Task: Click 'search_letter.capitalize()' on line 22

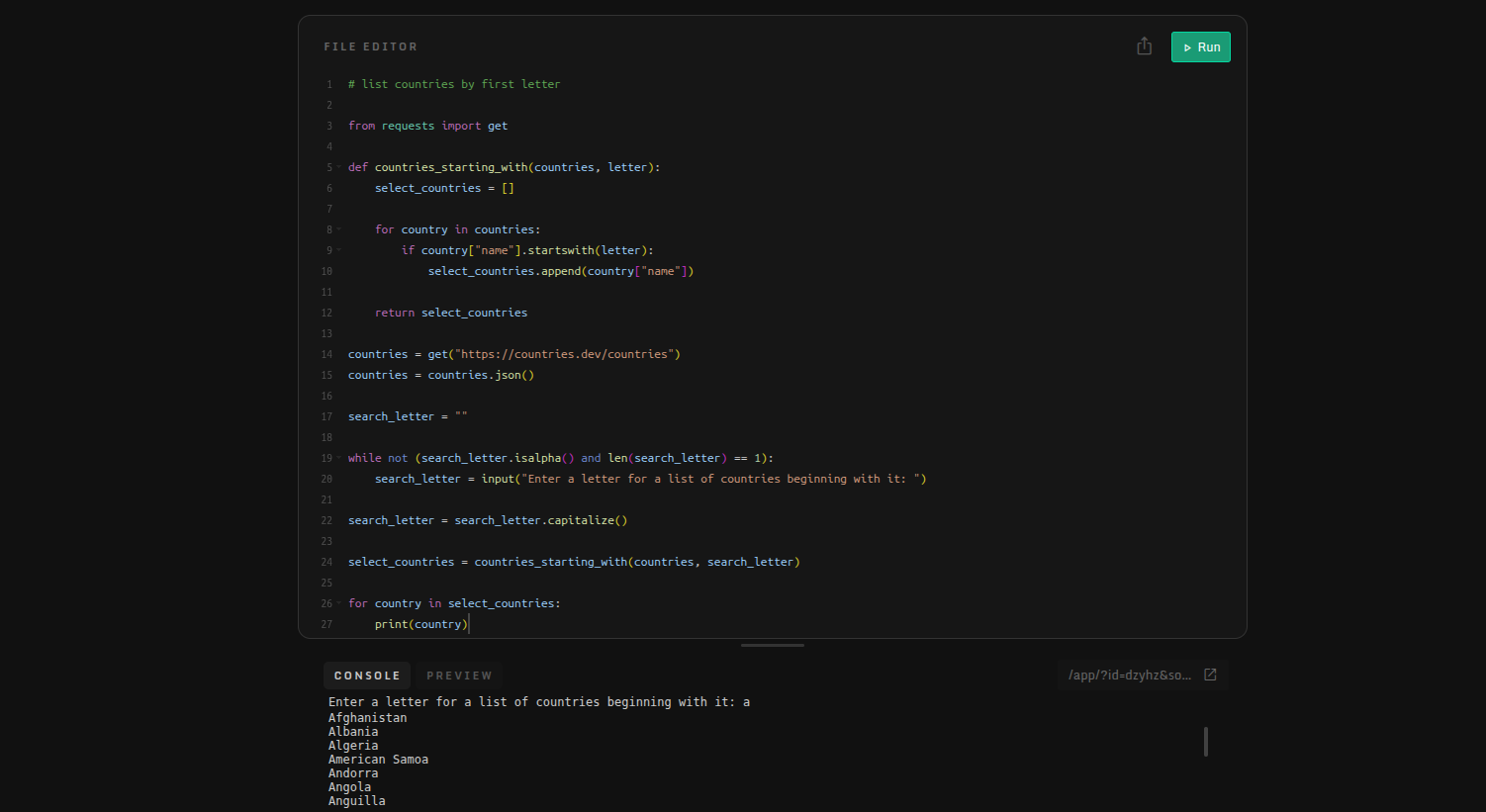Action: click(541, 520)
